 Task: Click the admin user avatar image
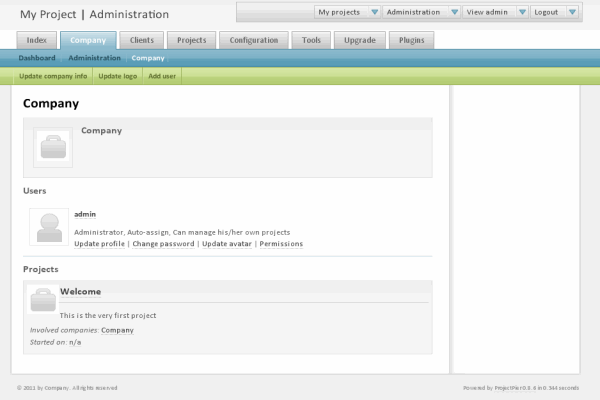click(x=49, y=227)
